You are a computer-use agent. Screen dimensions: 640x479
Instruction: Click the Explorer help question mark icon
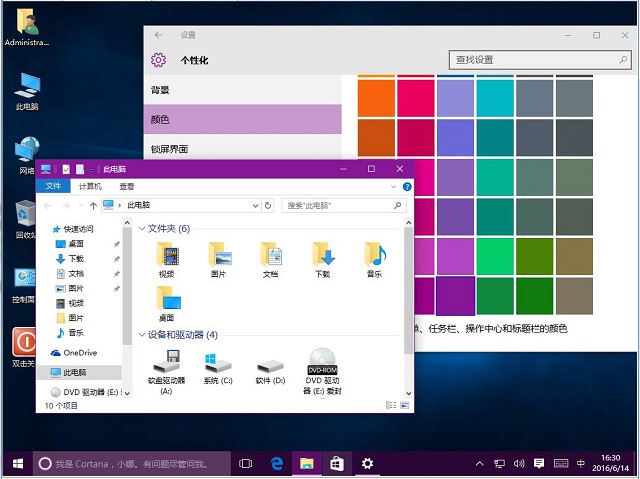click(x=407, y=186)
